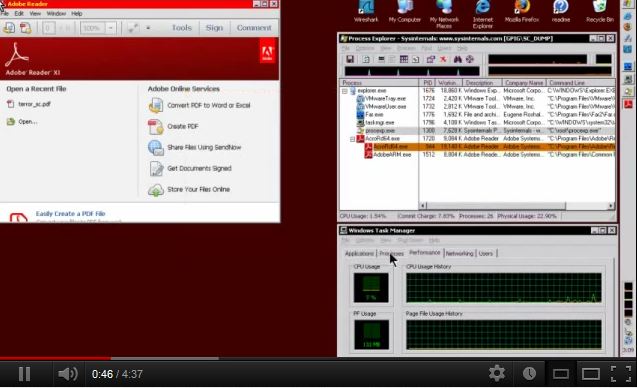
Task: Toggle Adobe Reader read mode arrows icon
Action: 133,28
